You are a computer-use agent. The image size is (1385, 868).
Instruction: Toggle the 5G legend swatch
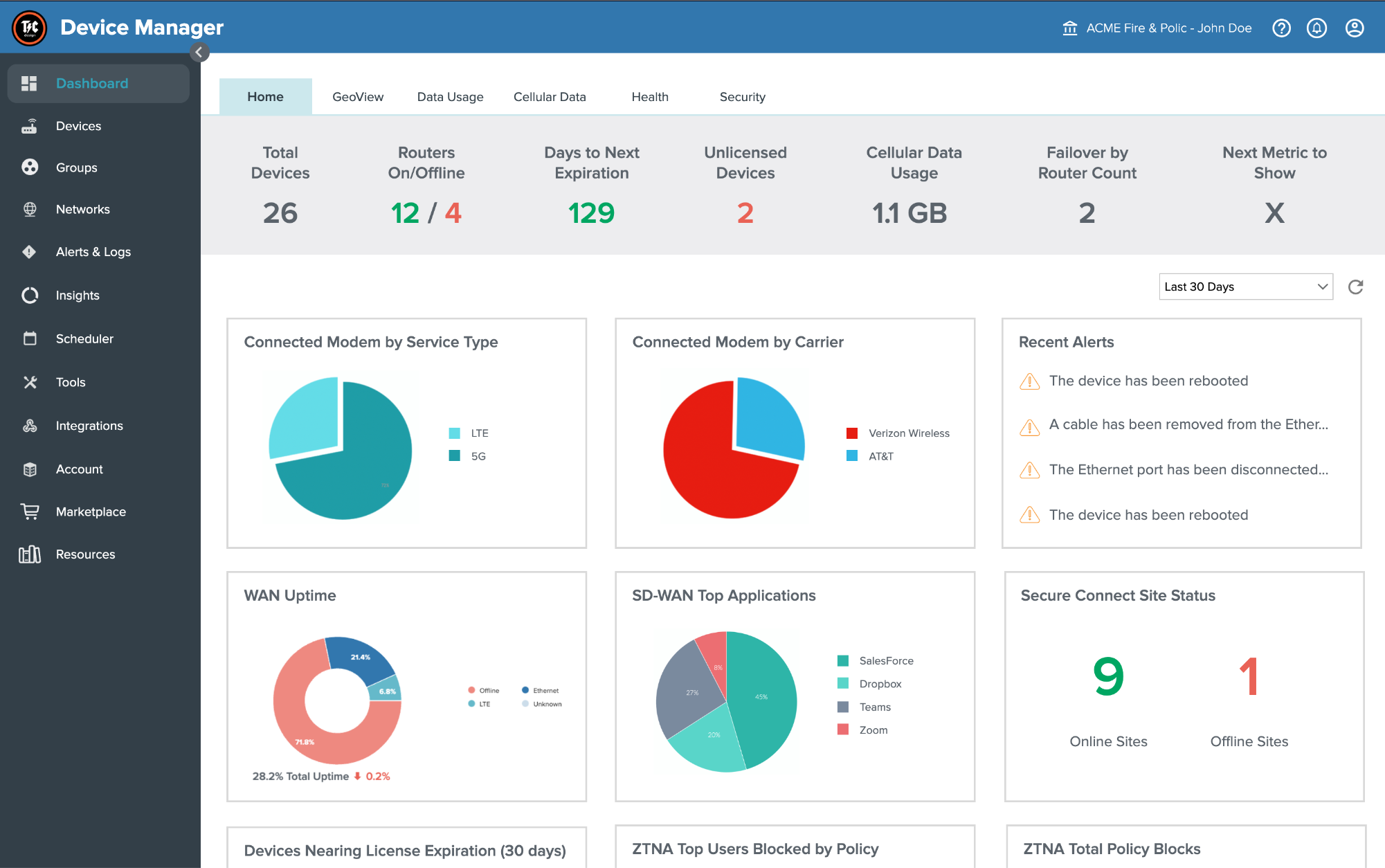click(455, 456)
